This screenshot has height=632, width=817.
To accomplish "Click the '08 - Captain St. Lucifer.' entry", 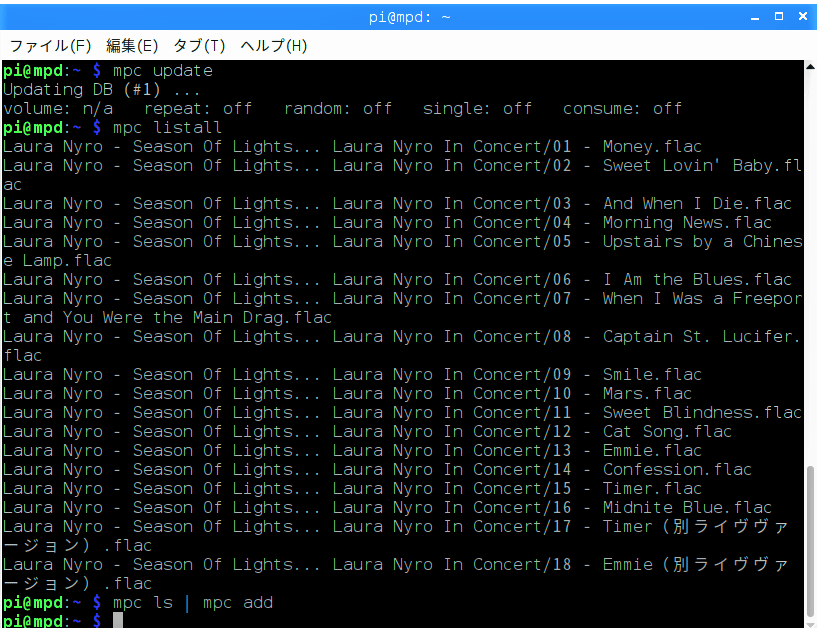I will pos(676,337).
